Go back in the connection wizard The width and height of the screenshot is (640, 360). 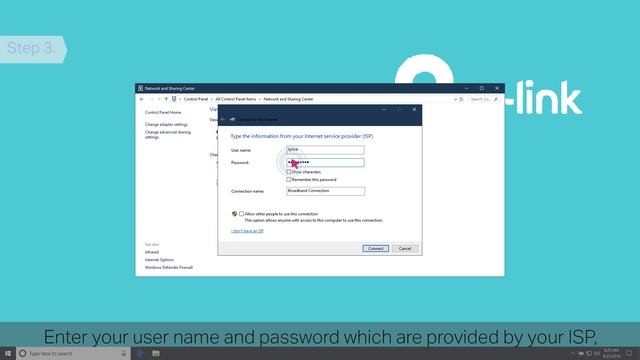coord(222,120)
